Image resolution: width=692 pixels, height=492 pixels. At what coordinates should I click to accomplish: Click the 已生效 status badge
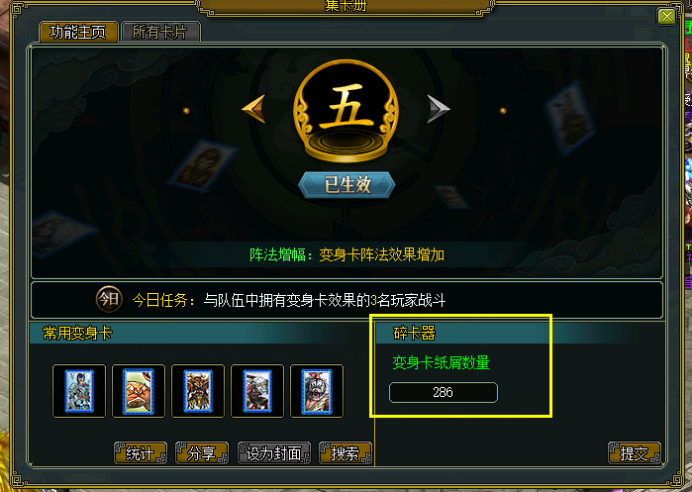click(x=346, y=184)
